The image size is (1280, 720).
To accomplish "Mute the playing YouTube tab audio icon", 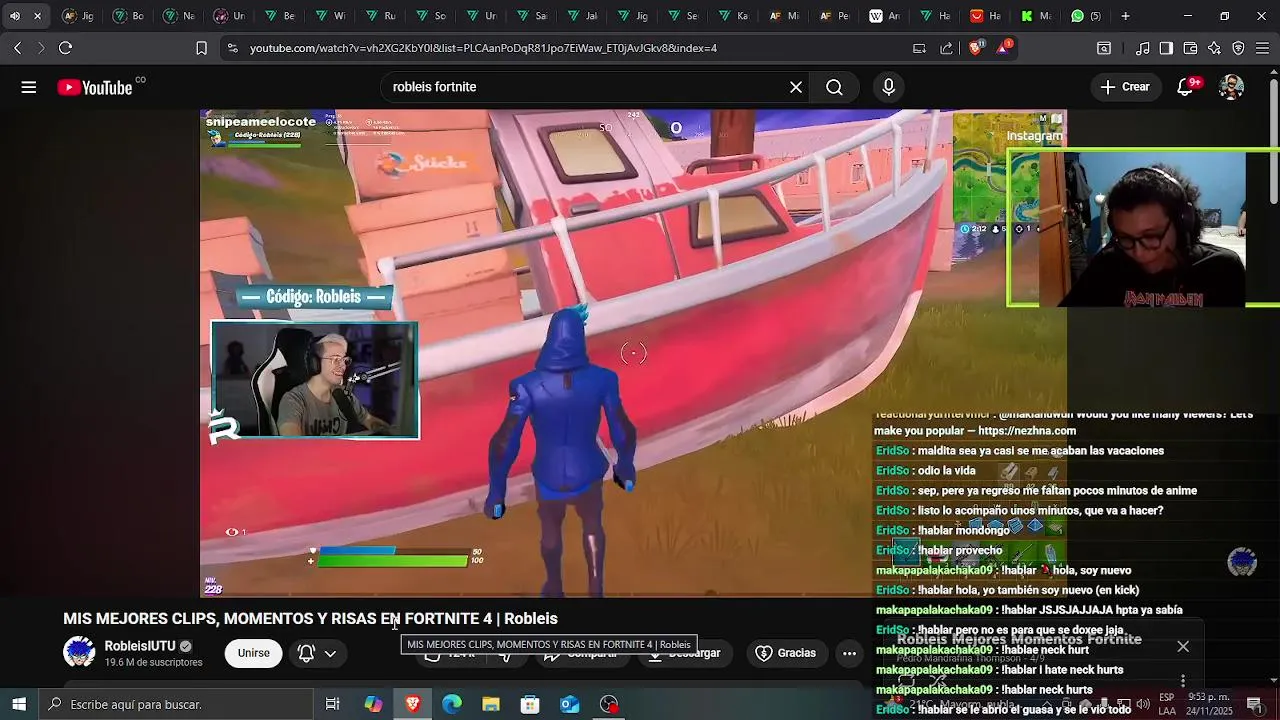I will [x=14, y=16].
